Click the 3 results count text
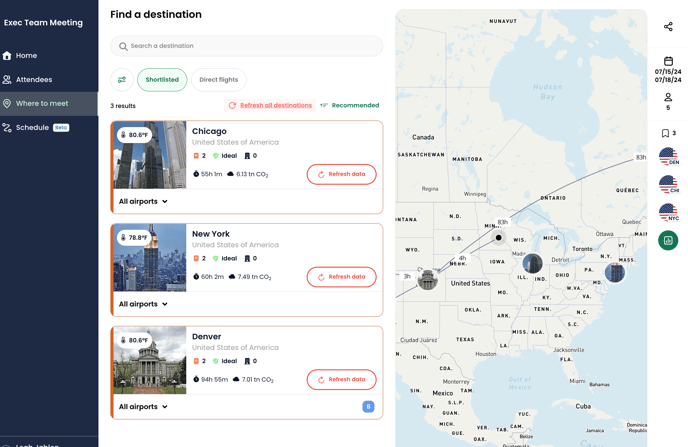688x447 pixels. [x=123, y=106]
